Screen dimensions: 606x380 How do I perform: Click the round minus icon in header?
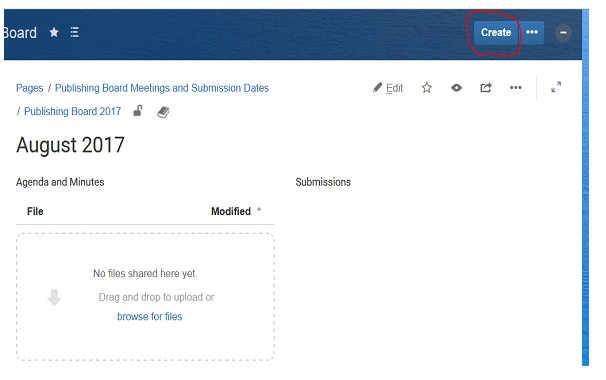click(x=563, y=33)
